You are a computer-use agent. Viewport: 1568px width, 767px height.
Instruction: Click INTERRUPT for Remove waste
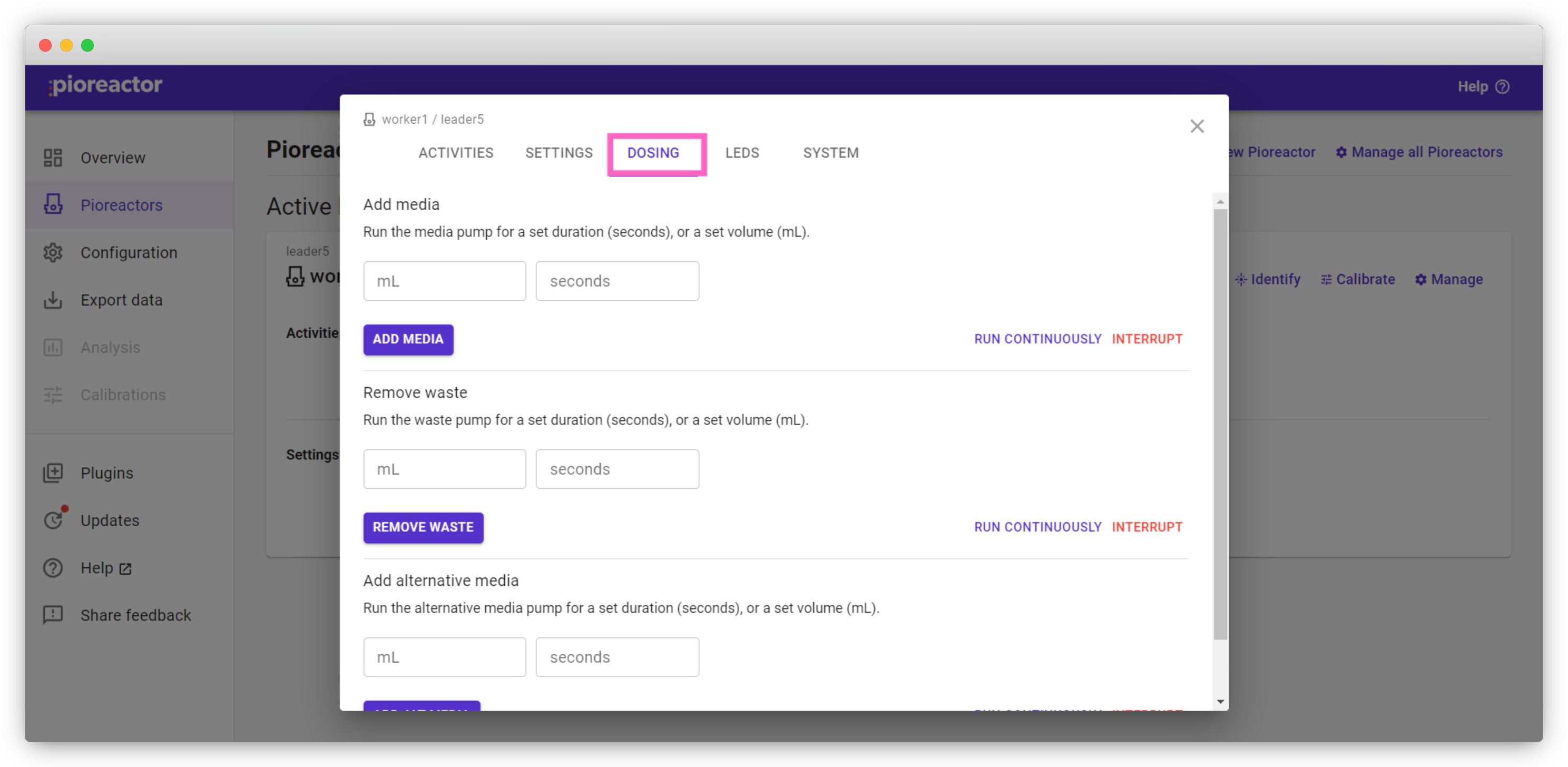point(1148,527)
